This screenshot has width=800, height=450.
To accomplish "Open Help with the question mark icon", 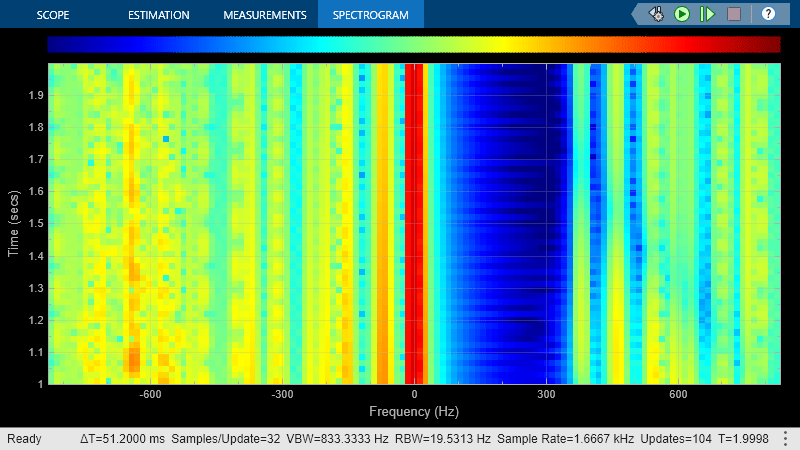I will pos(768,14).
